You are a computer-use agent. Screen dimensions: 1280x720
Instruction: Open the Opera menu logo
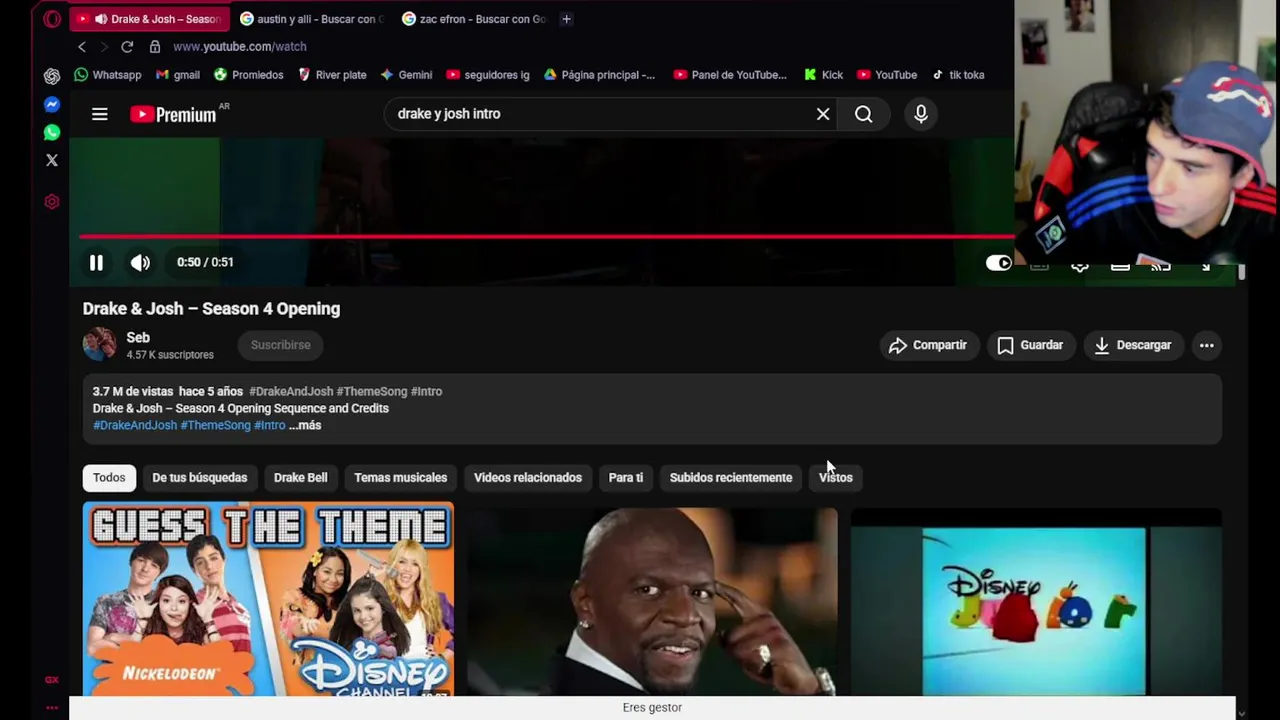coord(52,19)
